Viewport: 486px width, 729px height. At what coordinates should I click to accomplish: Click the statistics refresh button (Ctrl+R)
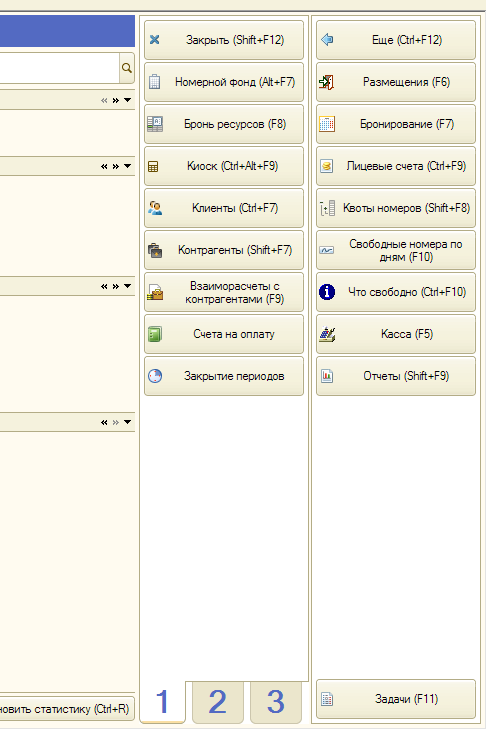(x=67, y=709)
